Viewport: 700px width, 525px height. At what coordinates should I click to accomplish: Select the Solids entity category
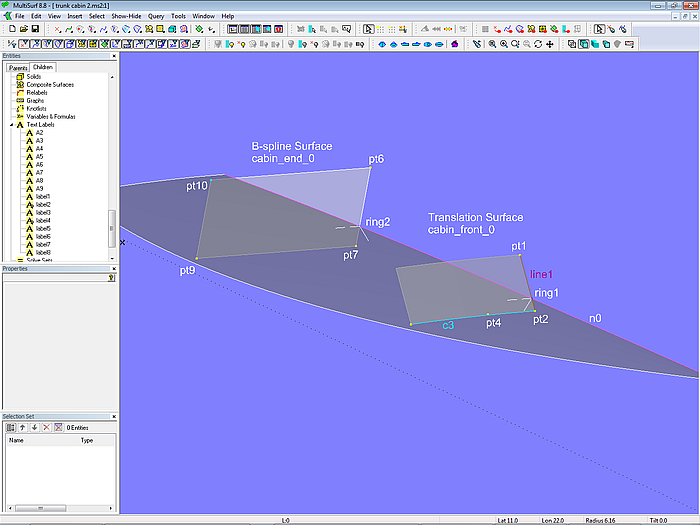34,76
